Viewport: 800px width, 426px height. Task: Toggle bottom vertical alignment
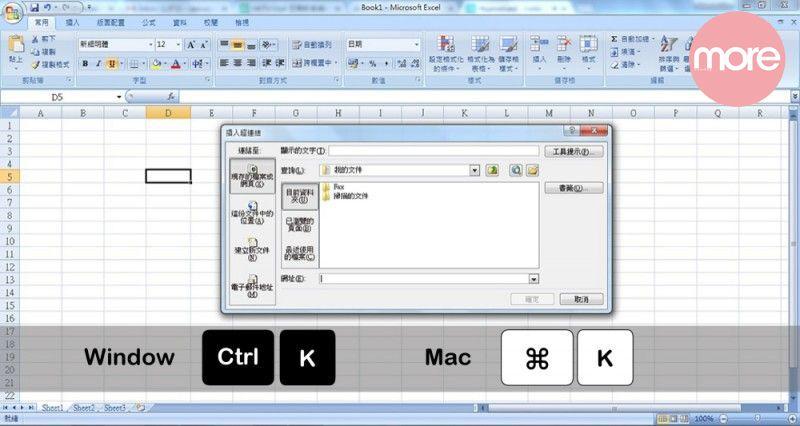(x=251, y=45)
